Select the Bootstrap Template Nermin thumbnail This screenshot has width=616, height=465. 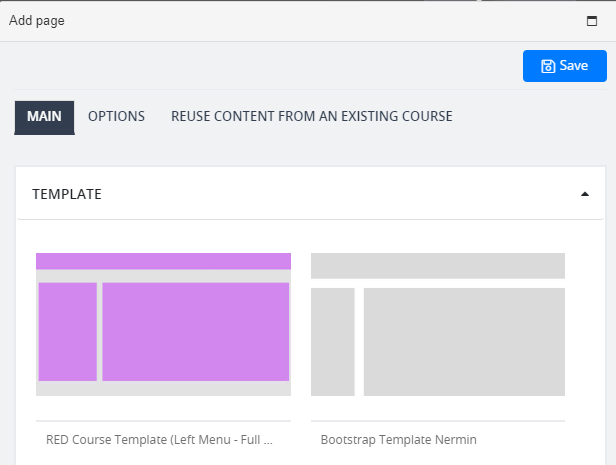click(x=438, y=324)
